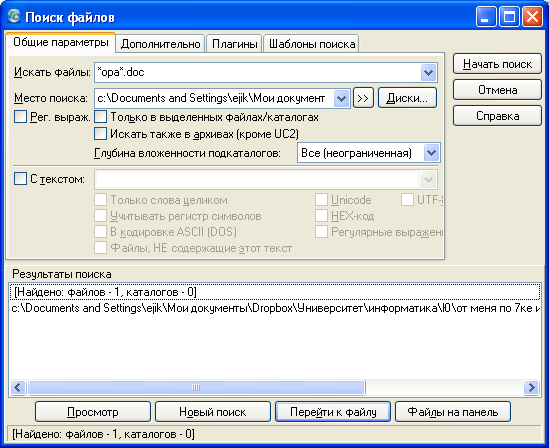Minimize the Поиск файлов window
The image size is (549, 448).
point(486,16)
